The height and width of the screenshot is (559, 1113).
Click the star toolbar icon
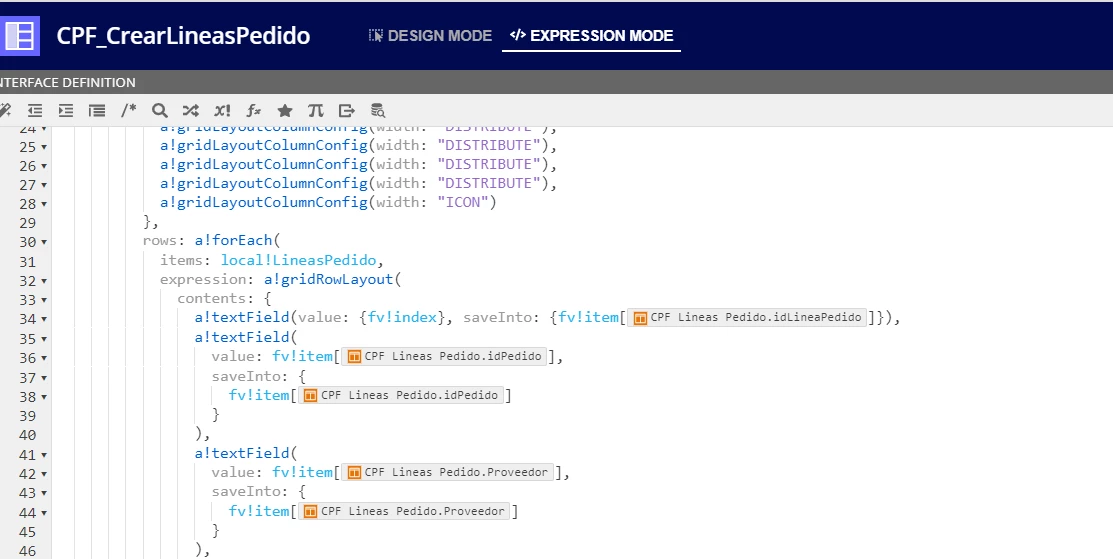(x=285, y=111)
